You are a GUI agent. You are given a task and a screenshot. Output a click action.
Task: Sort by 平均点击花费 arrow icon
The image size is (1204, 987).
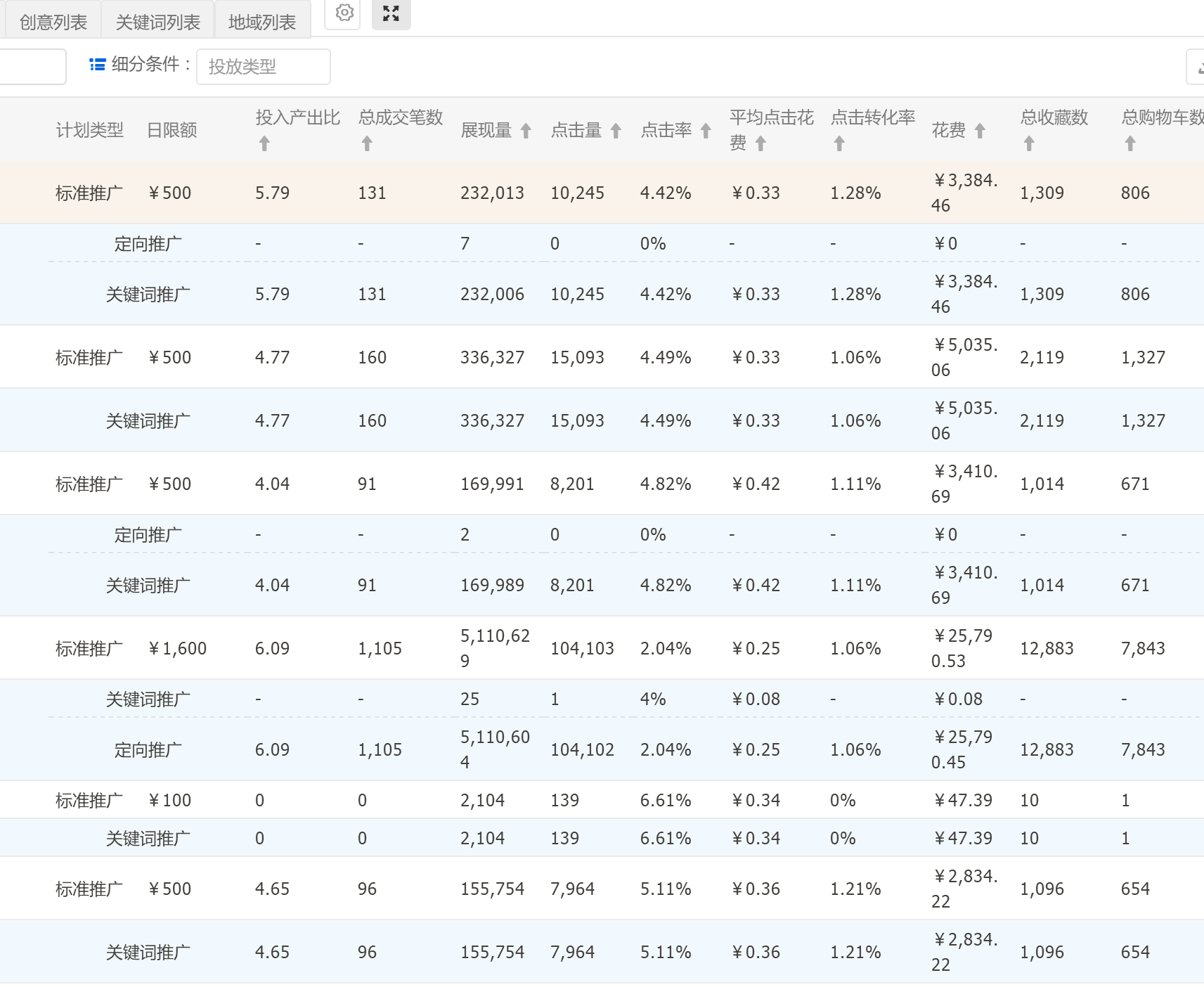click(x=760, y=143)
